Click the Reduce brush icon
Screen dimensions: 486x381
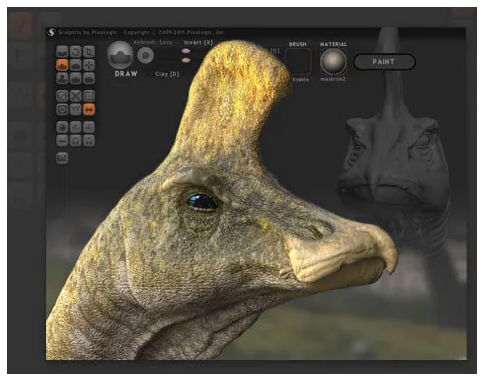coord(62,96)
